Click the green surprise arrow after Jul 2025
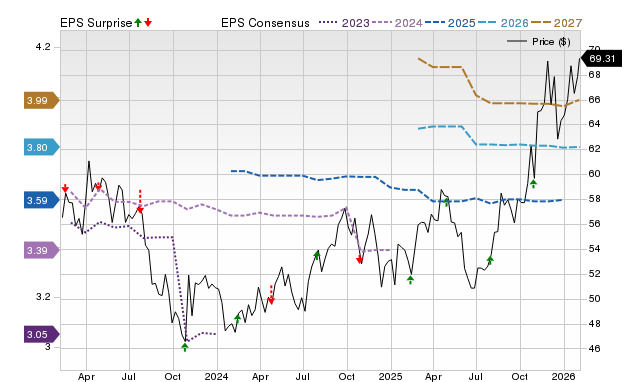The image size is (640, 382). click(490, 260)
